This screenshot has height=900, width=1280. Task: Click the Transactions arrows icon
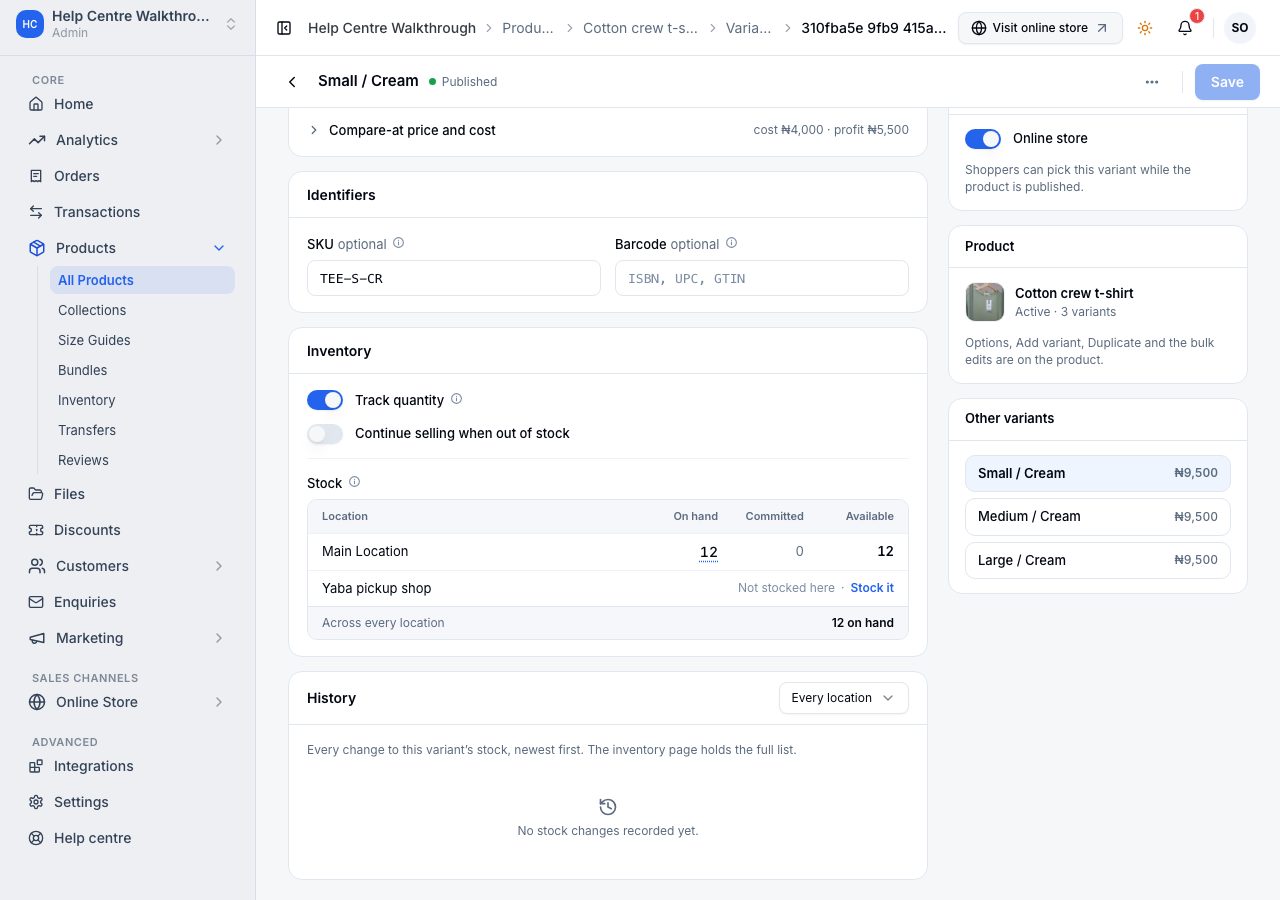coord(36,212)
